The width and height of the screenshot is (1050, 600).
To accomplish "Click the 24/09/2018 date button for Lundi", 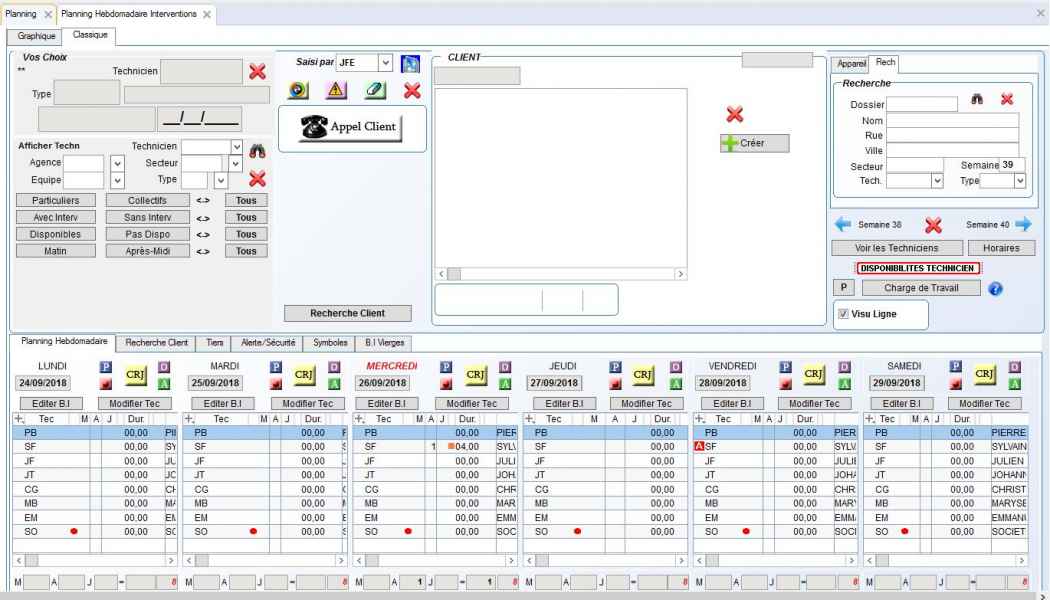I will click(45, 383).
